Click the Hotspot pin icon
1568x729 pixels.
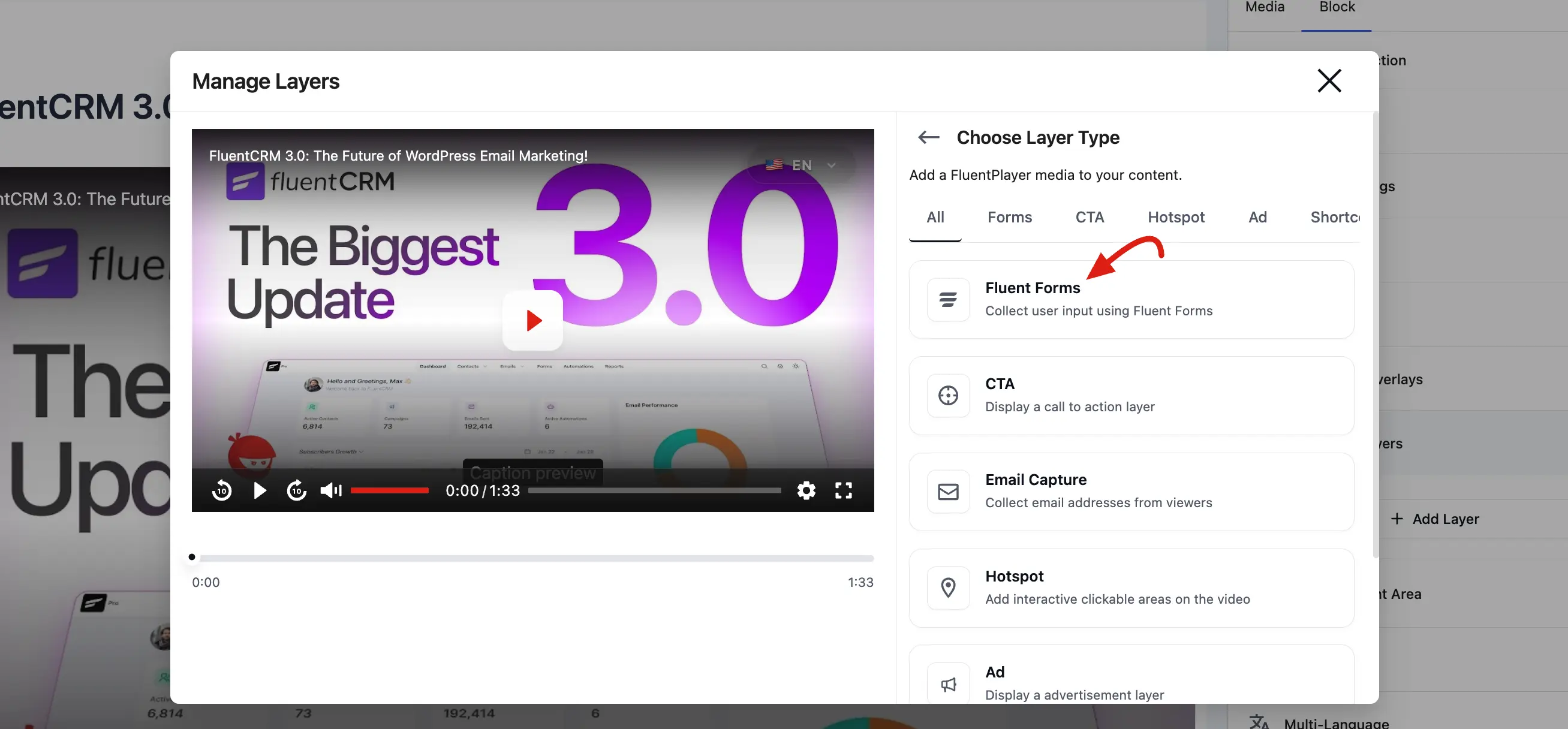(948, 588)
